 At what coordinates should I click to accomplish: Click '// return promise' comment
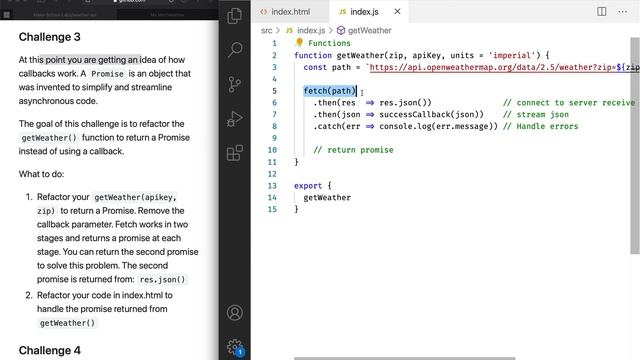pyautogui.click(x=353, y=150)
